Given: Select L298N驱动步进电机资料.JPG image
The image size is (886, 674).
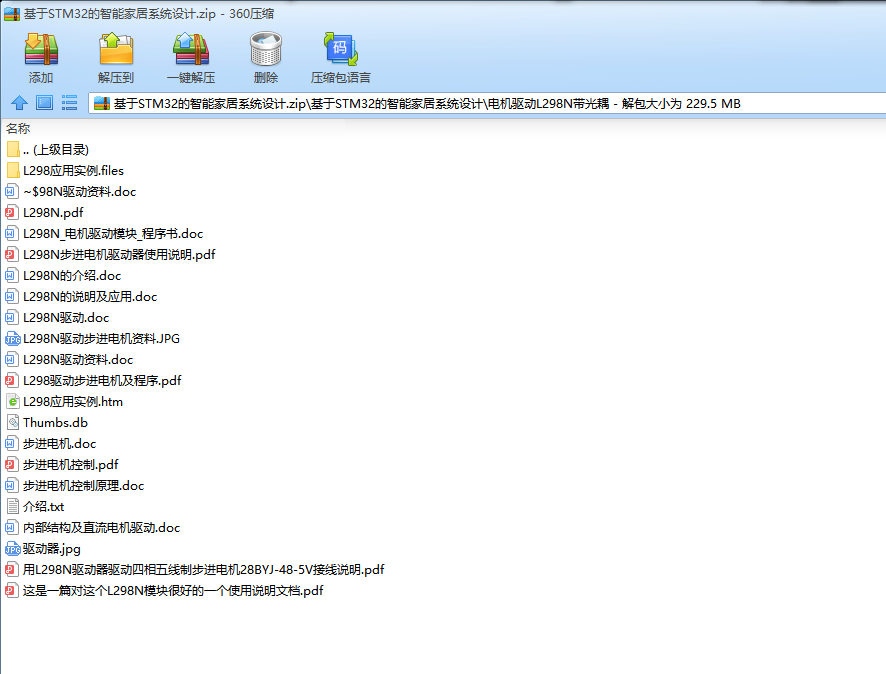Looking at the screenshot, I should [x=93, y=338].
